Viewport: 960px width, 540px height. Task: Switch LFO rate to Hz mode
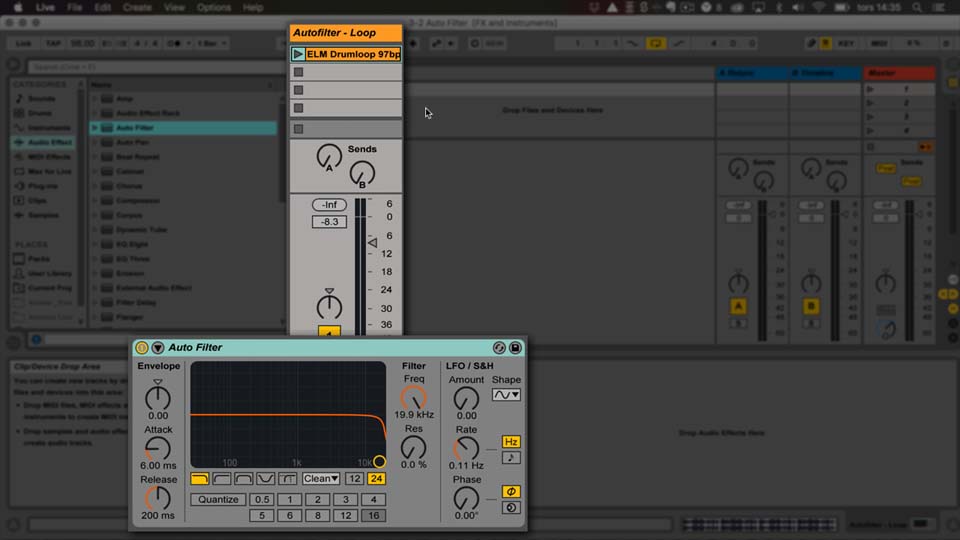[511, 441]
